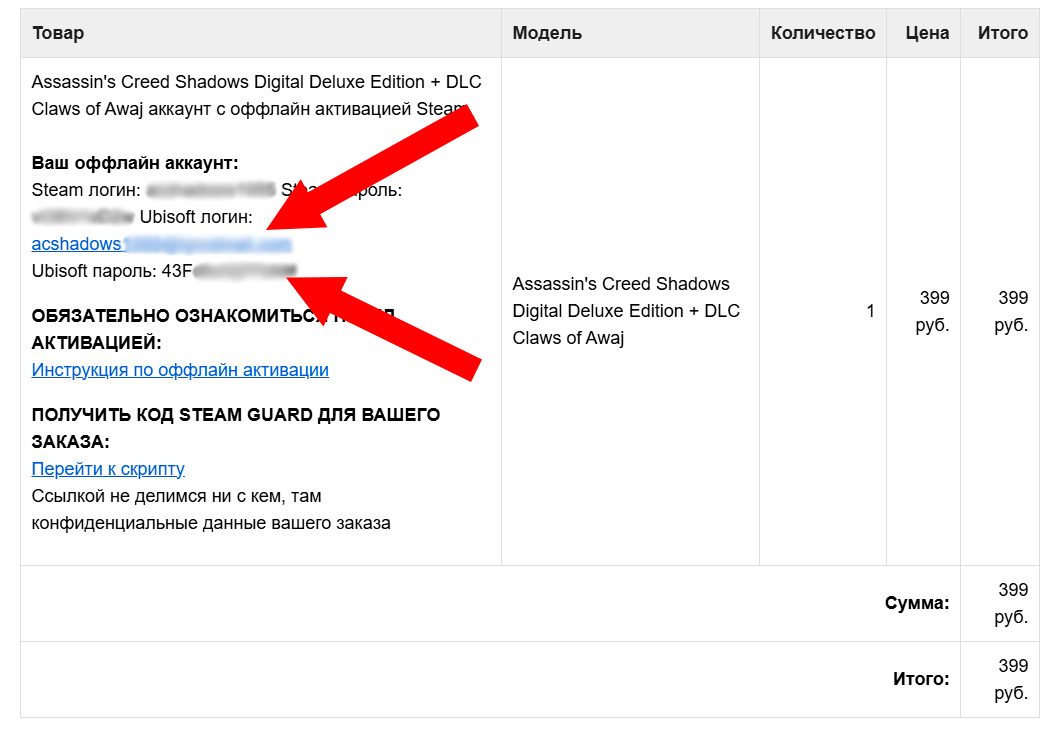Click the Товар column header
The image size is (1052, 733).
click(58, 33)
